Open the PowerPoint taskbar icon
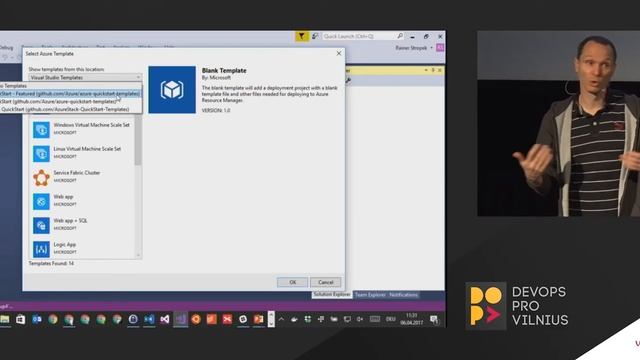This screenshot has width=640, height=360. [x=258, y=319]
